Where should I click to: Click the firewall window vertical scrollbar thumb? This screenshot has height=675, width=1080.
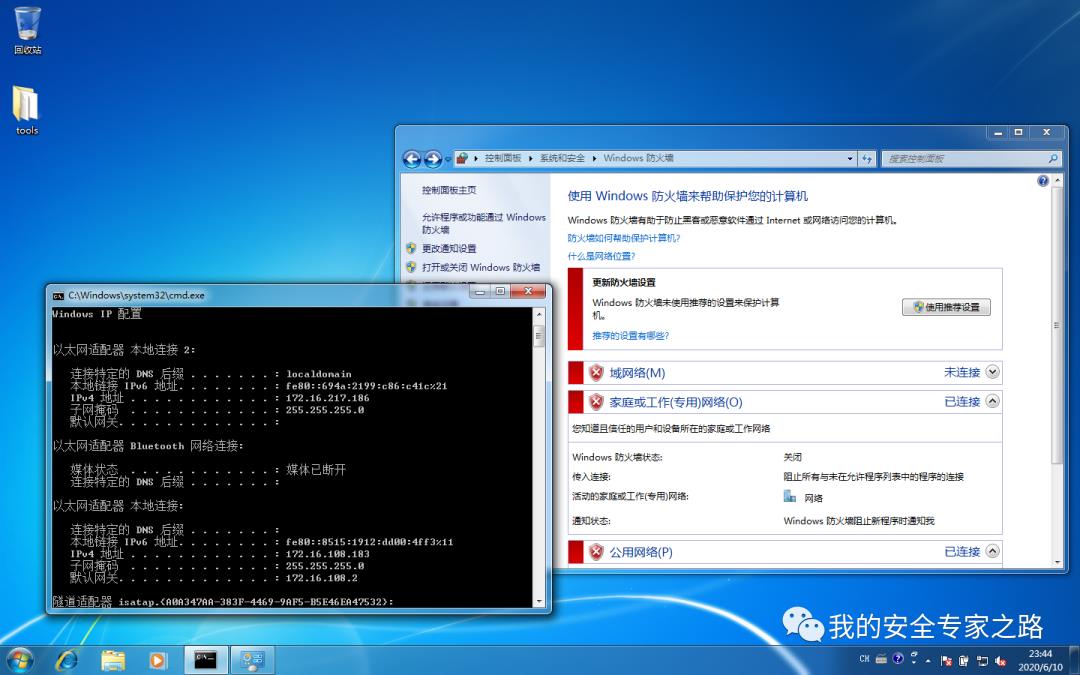pos(1056,325)
